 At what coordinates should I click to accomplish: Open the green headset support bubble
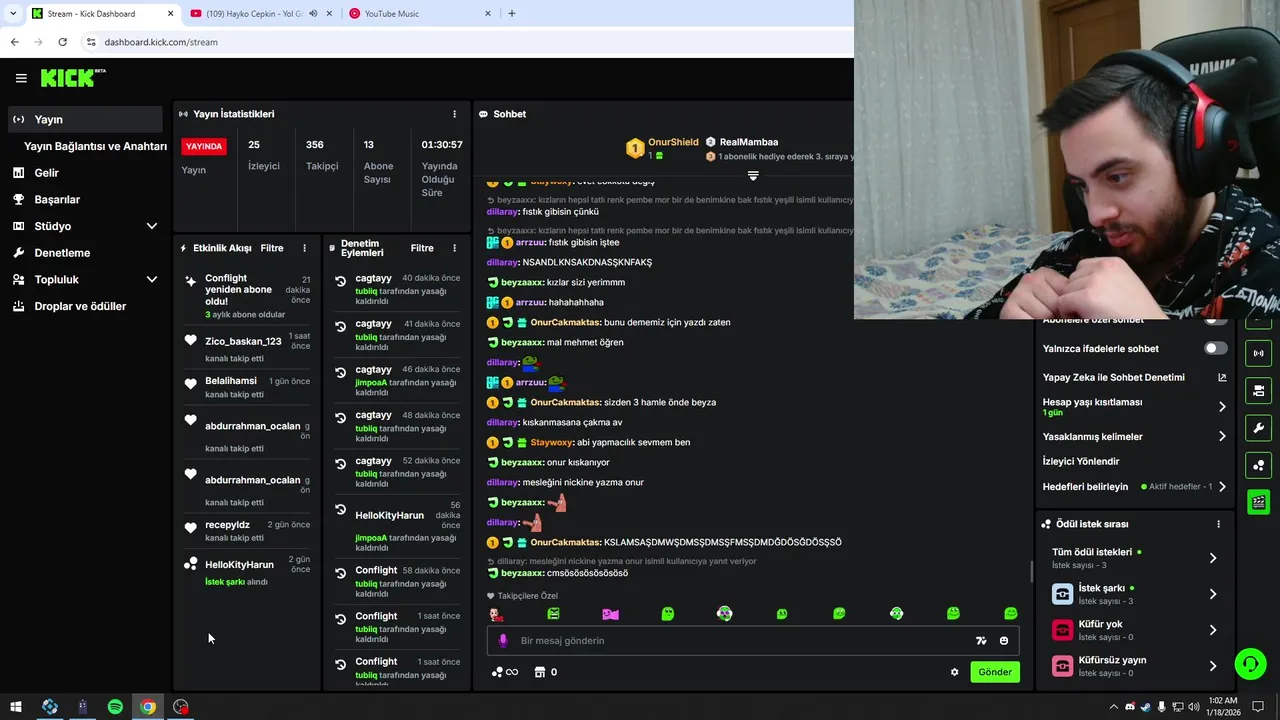[1249, 664]
